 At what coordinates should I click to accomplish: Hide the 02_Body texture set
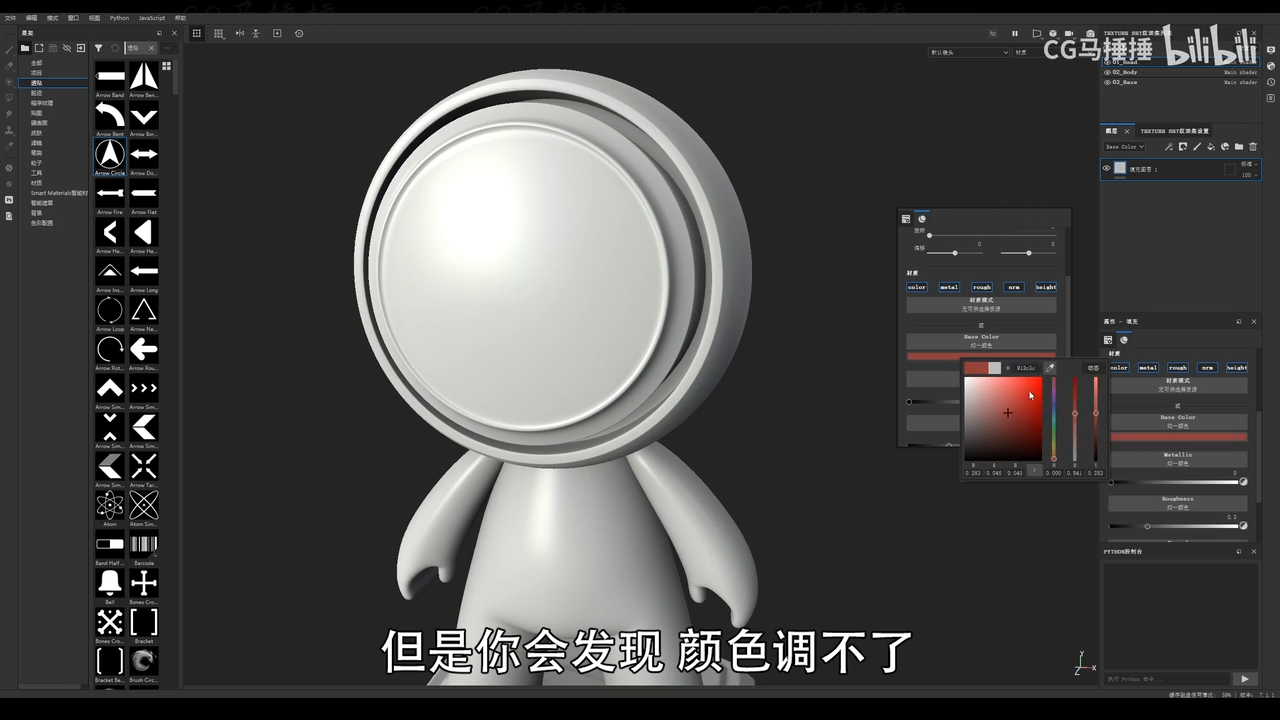click(1107, 72)
